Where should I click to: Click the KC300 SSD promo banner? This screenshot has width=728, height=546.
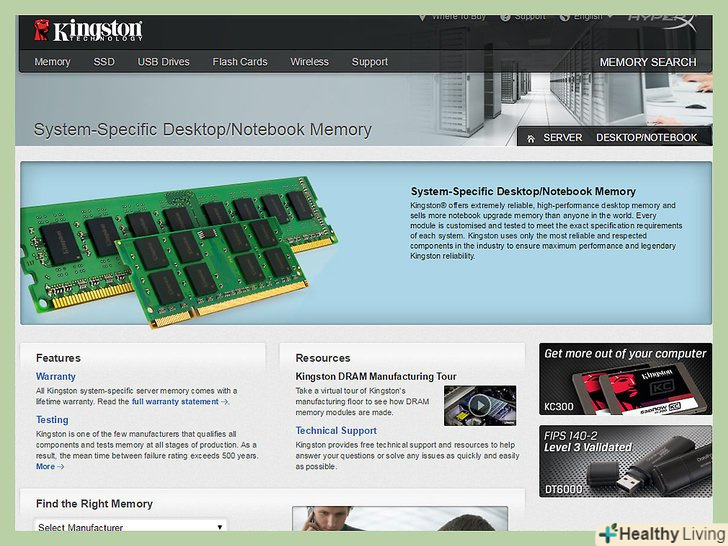tap(625, 379)
